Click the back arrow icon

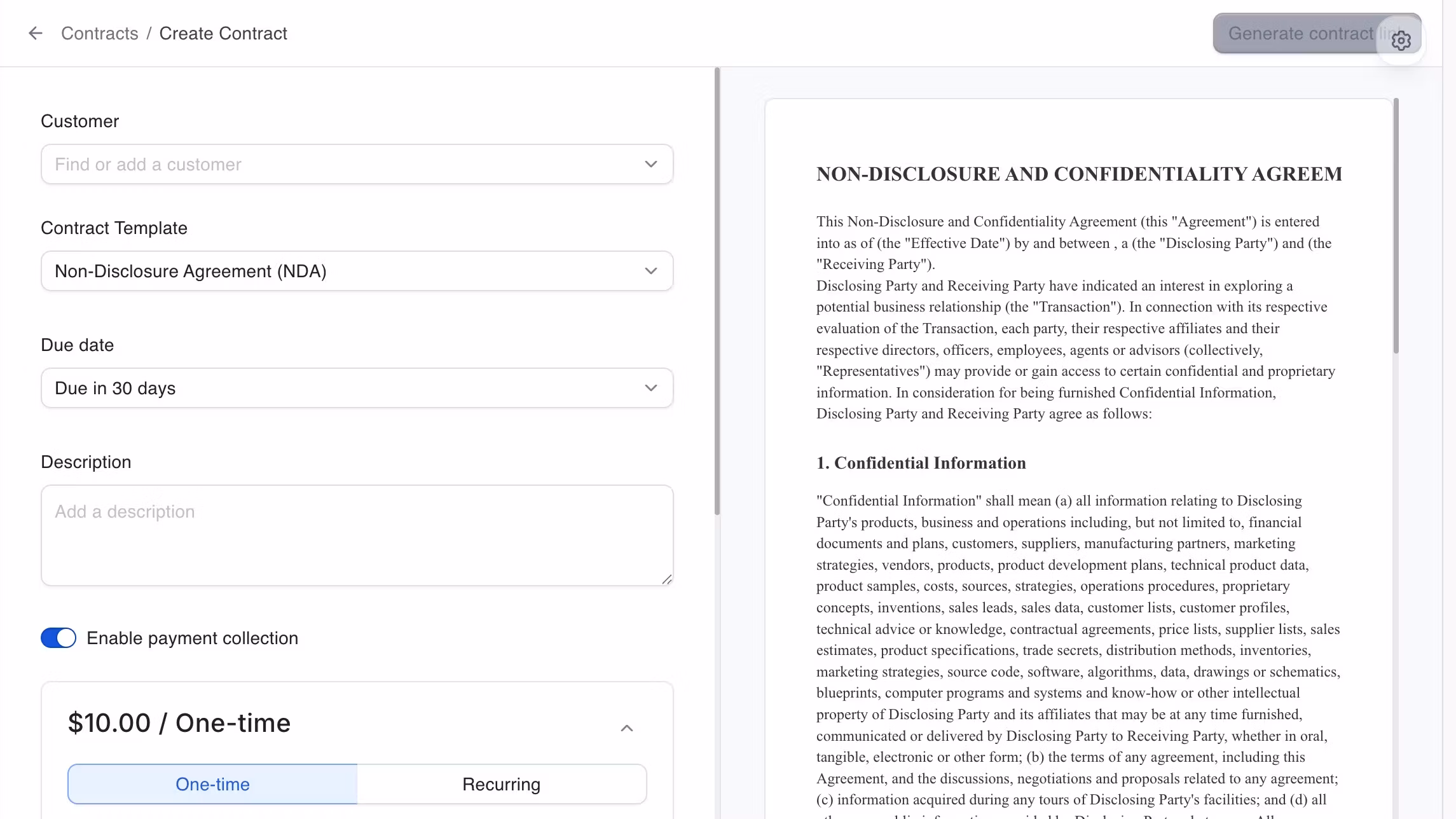36,33
